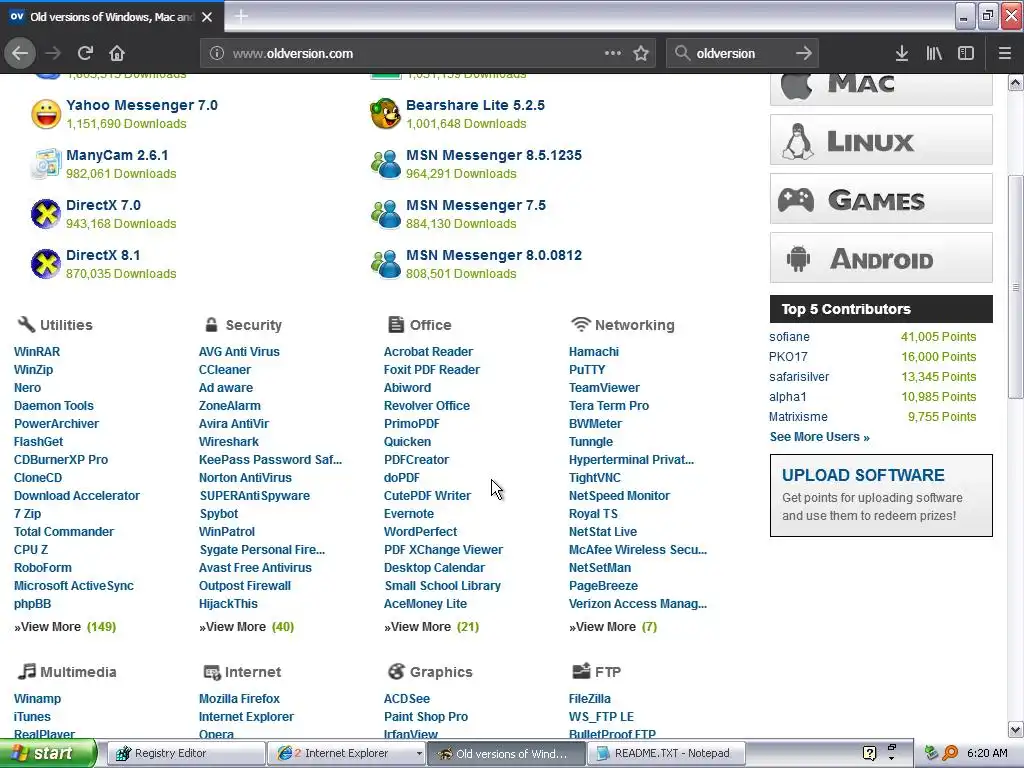Click the Upload Software banner
This screenshot has width=1024, height=768.
pos(881,495)
